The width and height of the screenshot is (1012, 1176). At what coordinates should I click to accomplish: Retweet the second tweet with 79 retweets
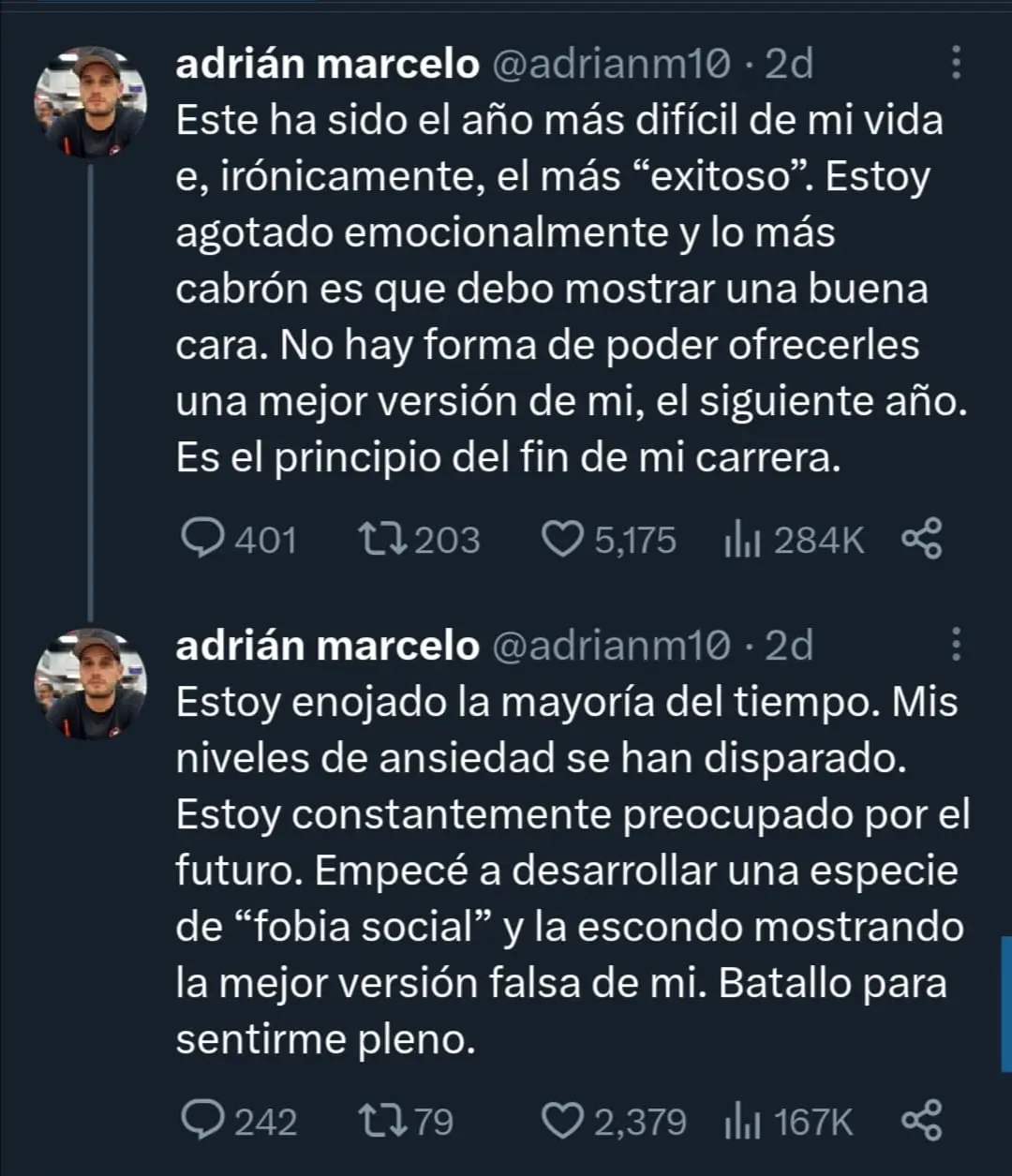tap(381, 1122)
